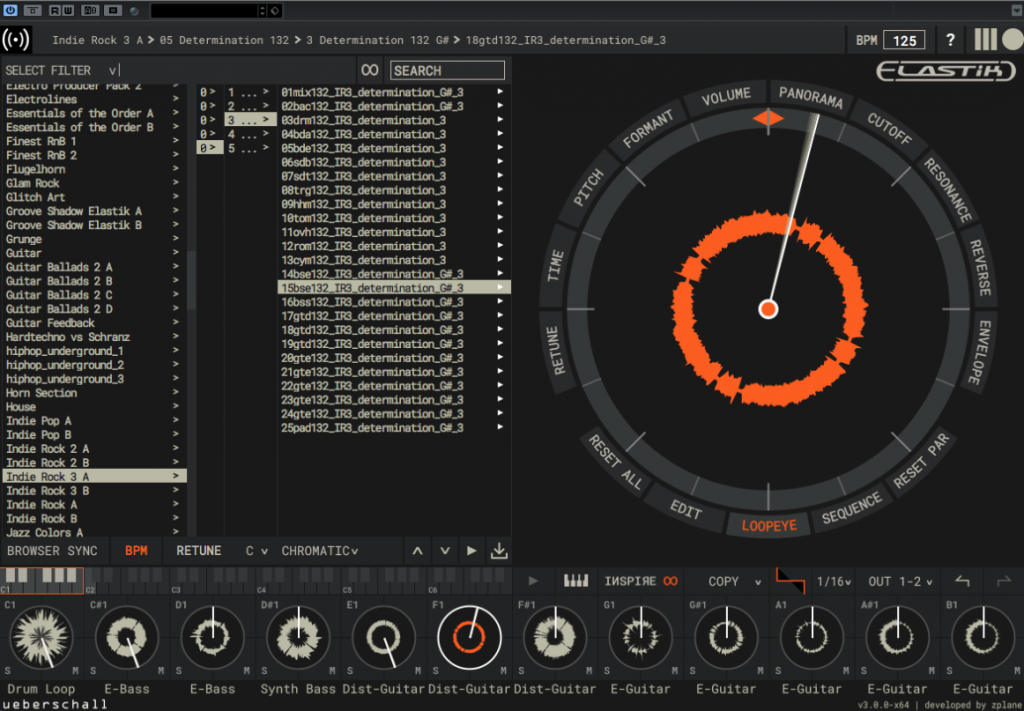Click the RESET ALL button
Image resolution: width=1024 pixels, height=711 pixels.
pyautogui.click(x=615, y=463)
